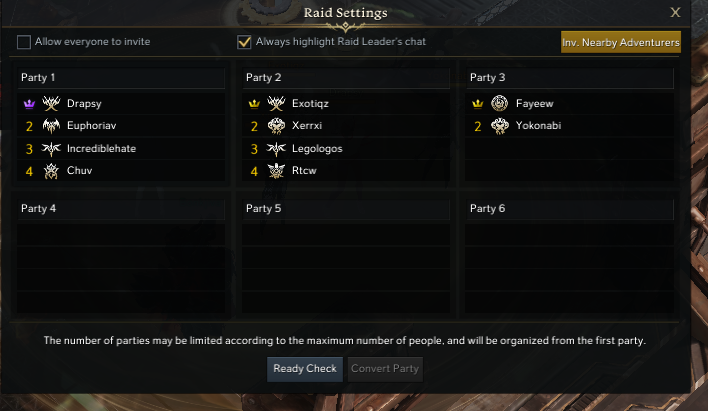708x411 pixels.
Task: Click Yokonabi's class icon
Action: pos(500,126)
